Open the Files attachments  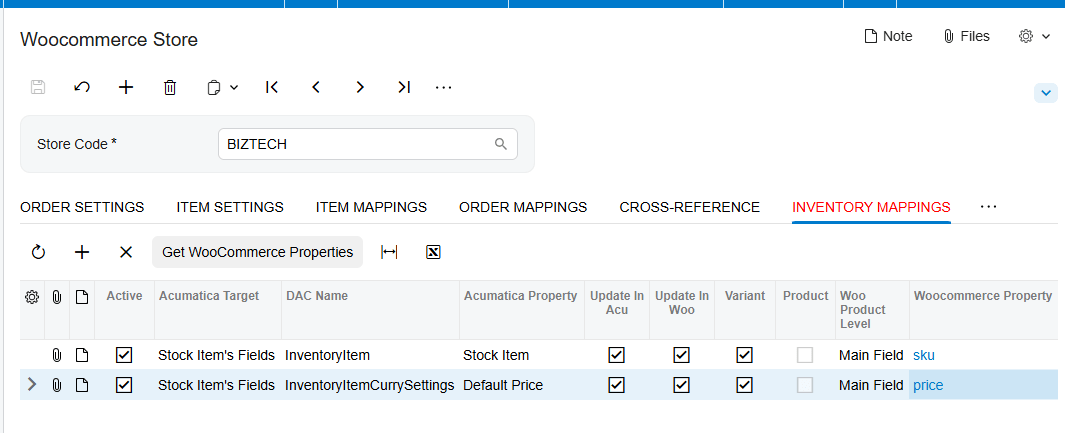966,37
